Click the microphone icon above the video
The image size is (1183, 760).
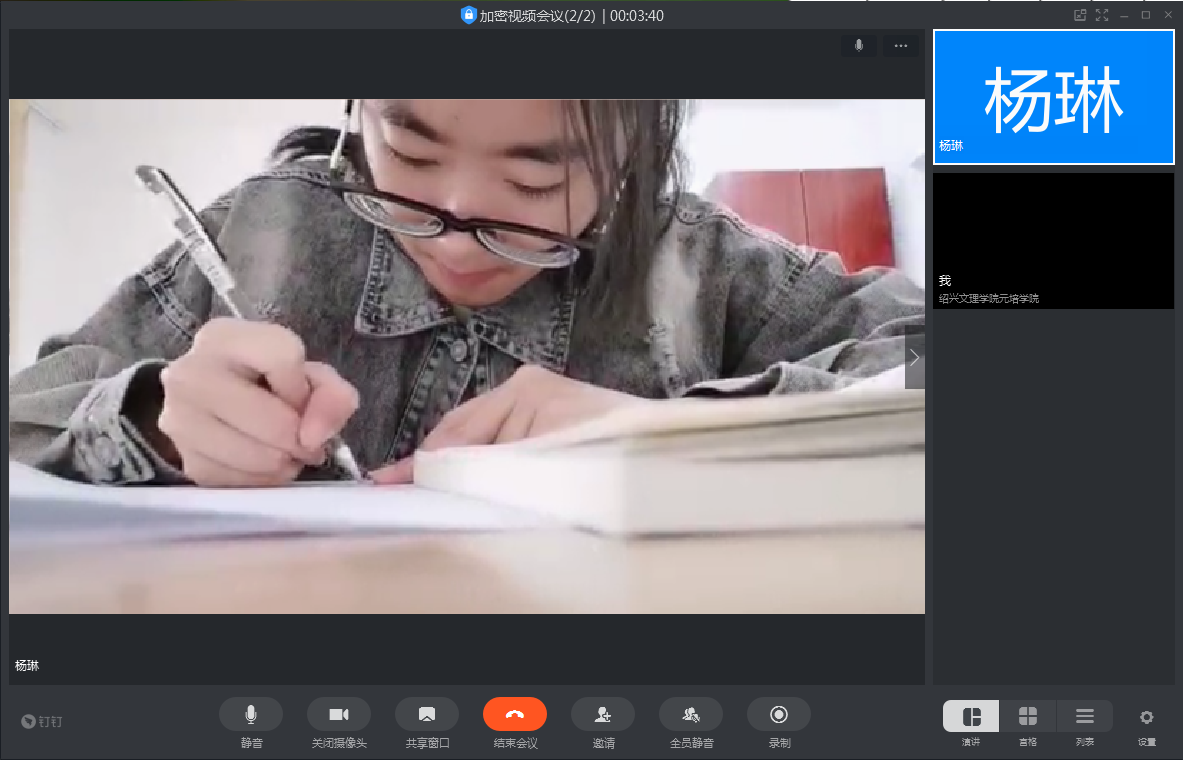pyautogui.click(x=859, y=46)
